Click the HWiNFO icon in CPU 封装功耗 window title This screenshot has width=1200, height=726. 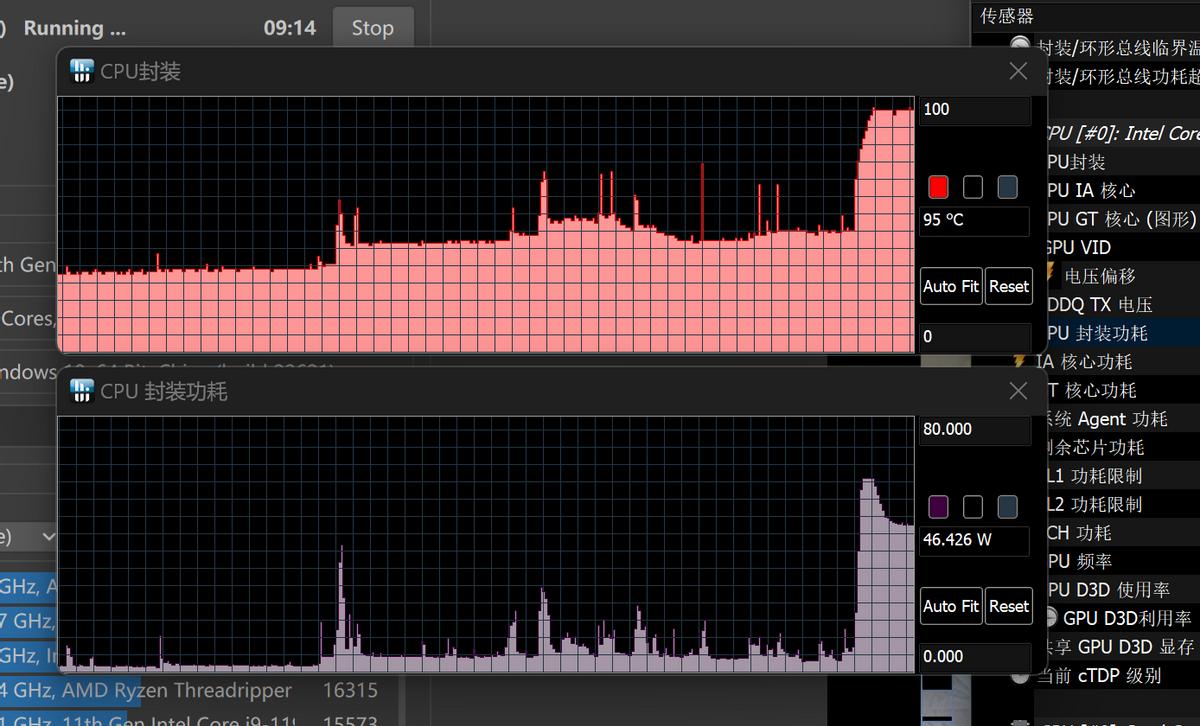[x=81, y=391]
